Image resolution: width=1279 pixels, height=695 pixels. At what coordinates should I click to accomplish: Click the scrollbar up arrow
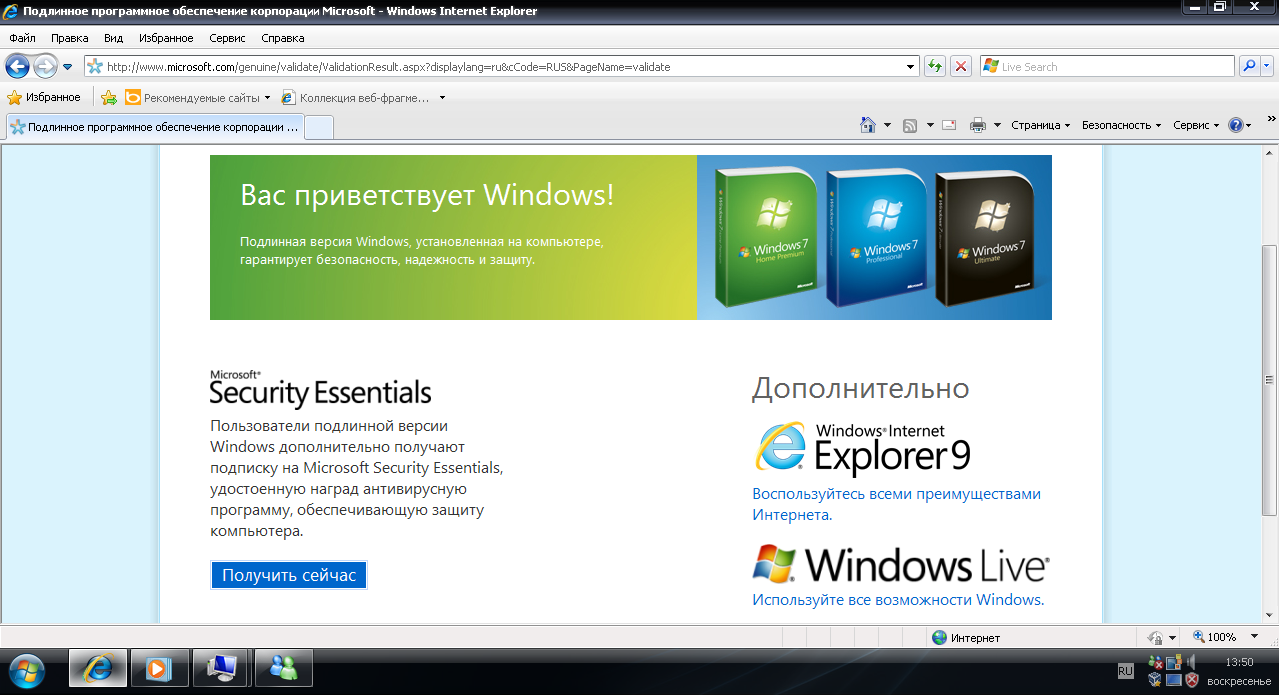tap(1270, 153)
